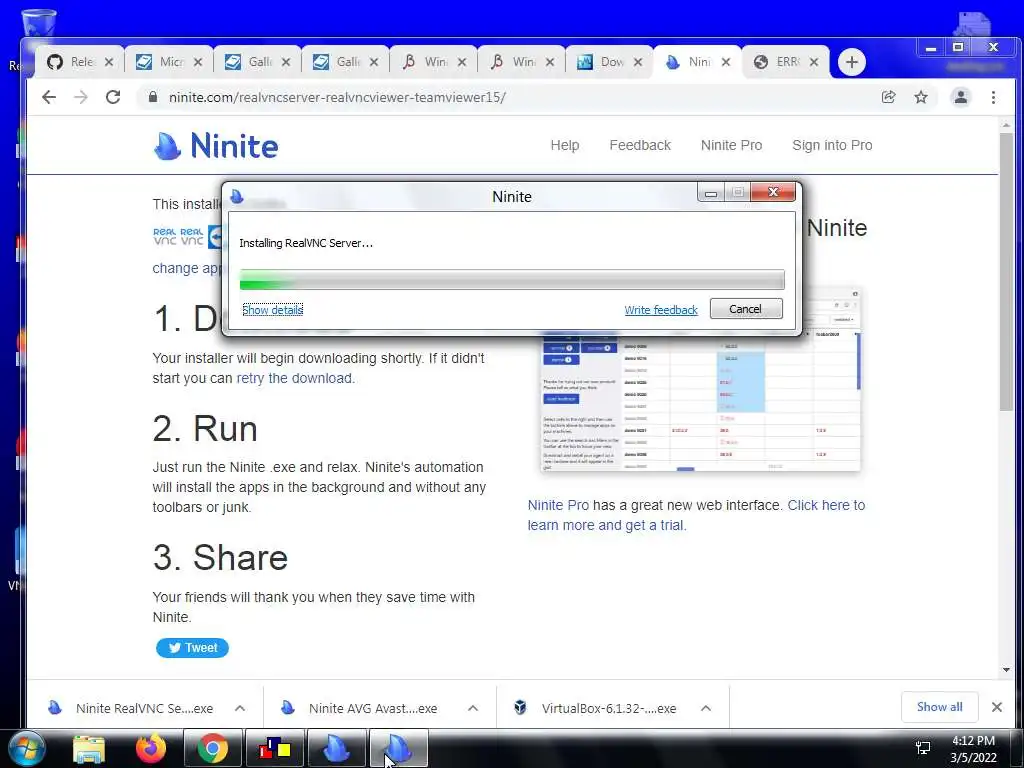Close the GitHub Releases tab
Viewport: 1024px width, 768px height.
109,62
